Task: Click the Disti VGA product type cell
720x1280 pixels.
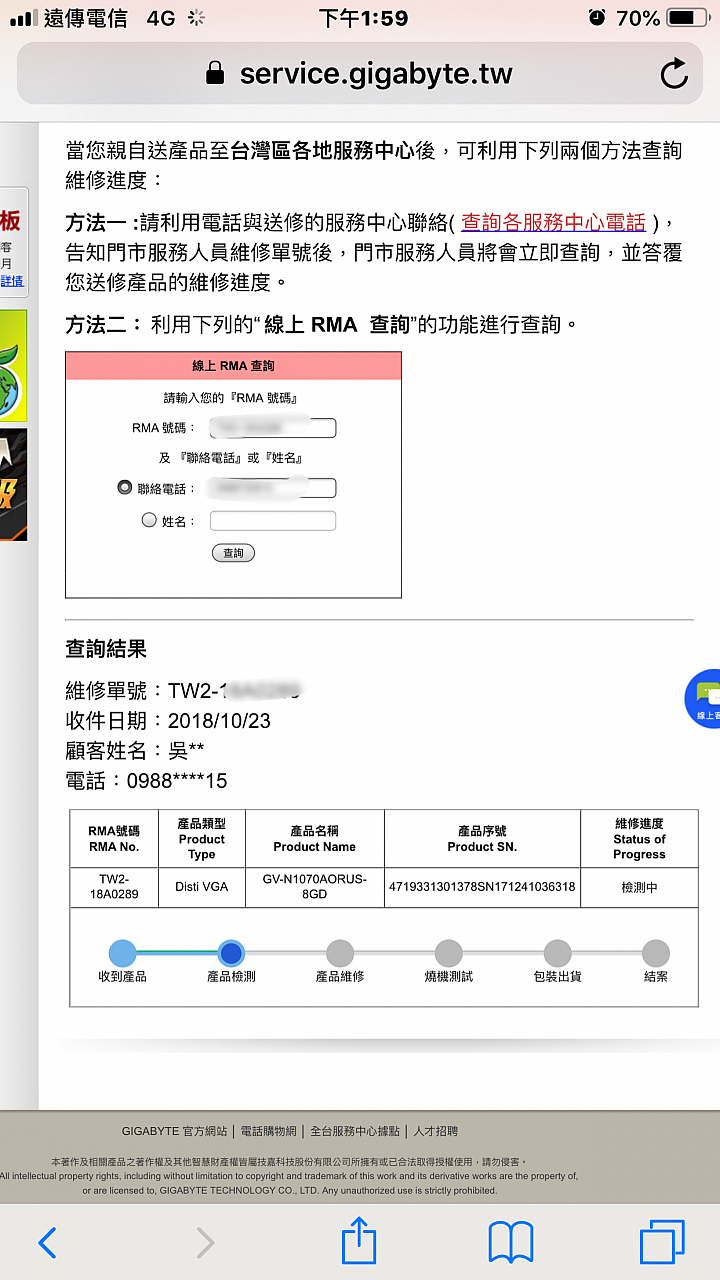Action: tap(202, 887)
